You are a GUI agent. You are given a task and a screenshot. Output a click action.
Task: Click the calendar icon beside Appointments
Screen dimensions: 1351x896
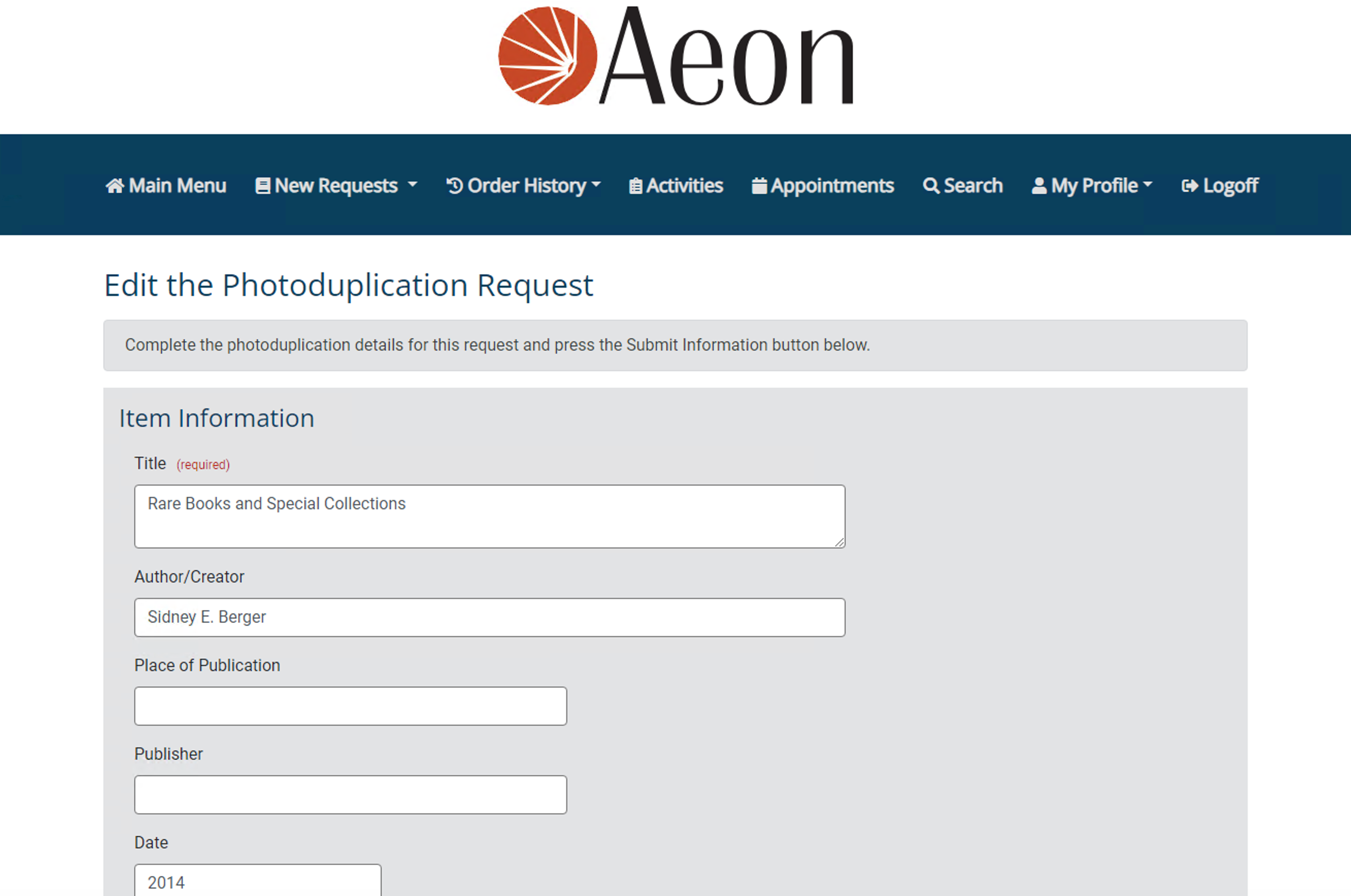pyautogui.click(x=760, y=185)
